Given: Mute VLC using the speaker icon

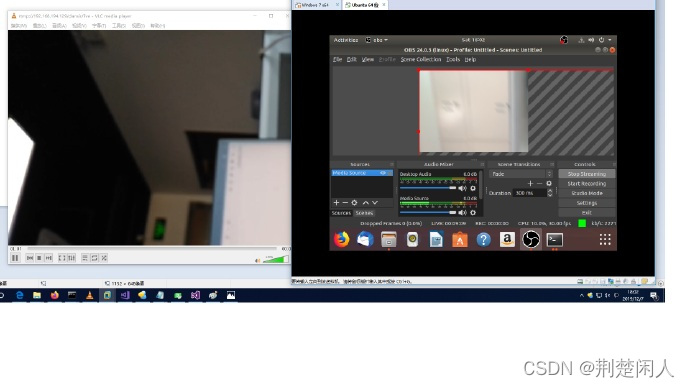Looking at the screenshot, I should tap(258, 260).
